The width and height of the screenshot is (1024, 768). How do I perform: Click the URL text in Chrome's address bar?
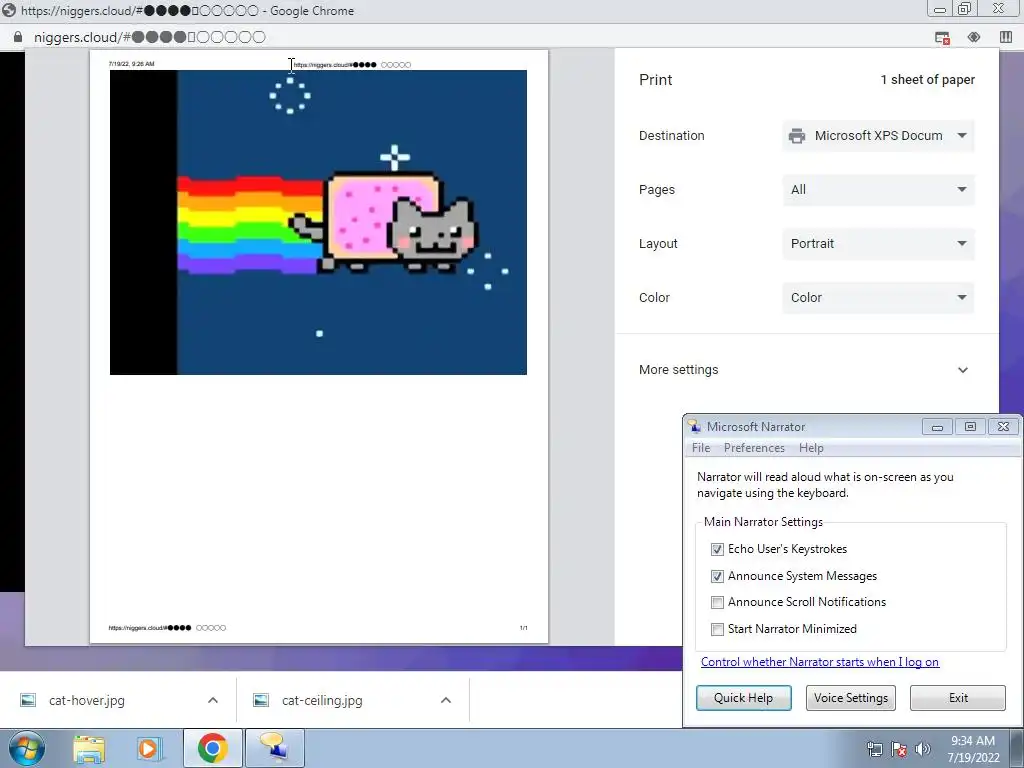(x=150, y=37)
